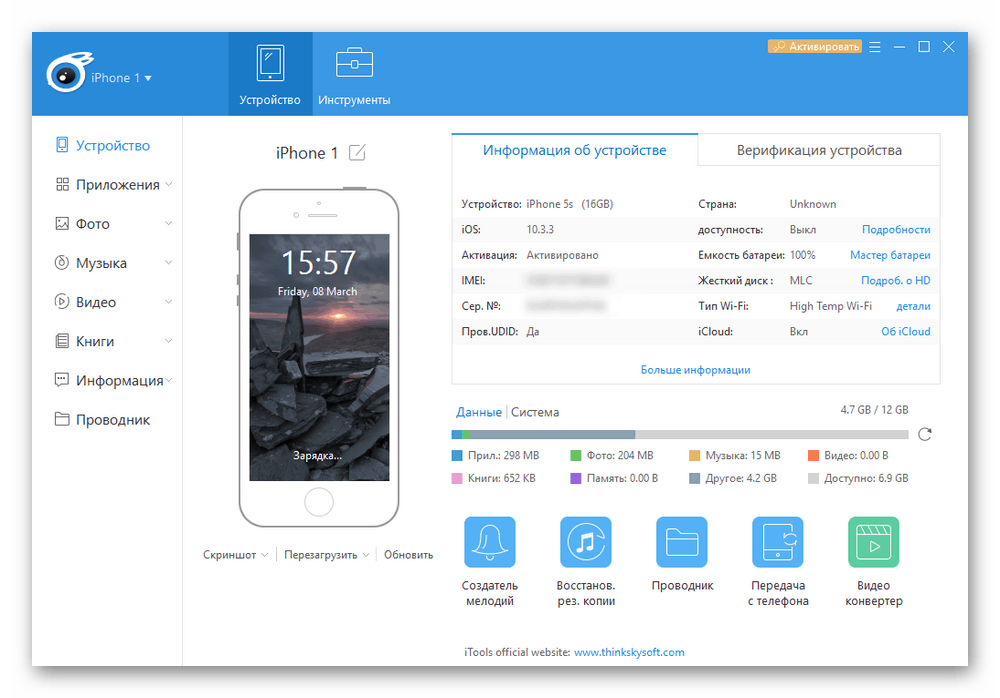Open the Проводник folder tool icon
Image resolution: width=1000 pixels, height=698 pixels.
(x=682, y=542)
